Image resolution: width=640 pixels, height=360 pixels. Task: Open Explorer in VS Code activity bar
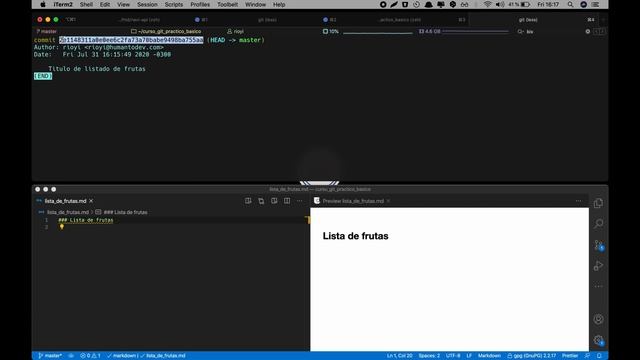pos(598,203)
